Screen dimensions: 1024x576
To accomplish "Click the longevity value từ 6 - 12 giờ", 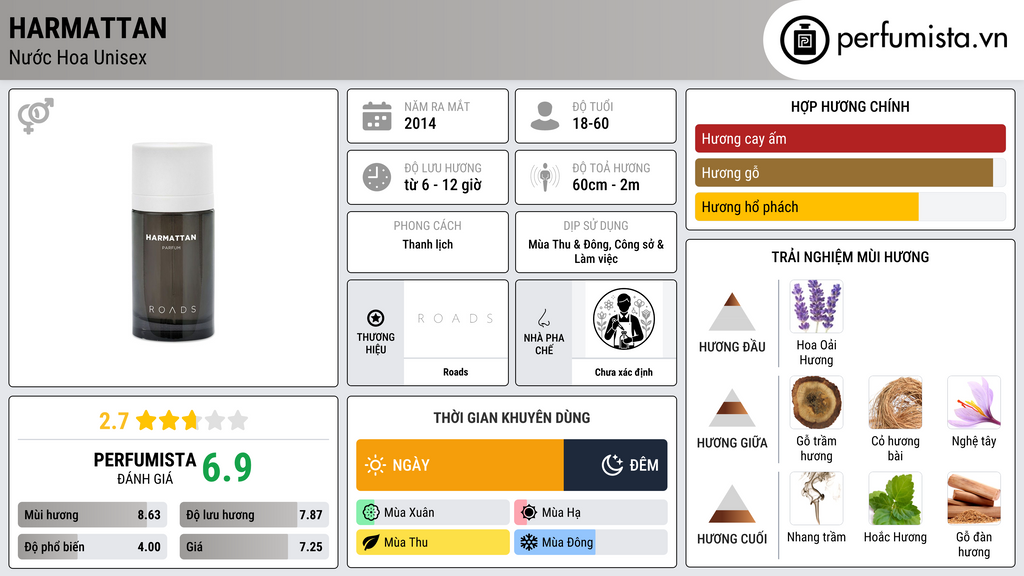I will (x=443, y=185).
